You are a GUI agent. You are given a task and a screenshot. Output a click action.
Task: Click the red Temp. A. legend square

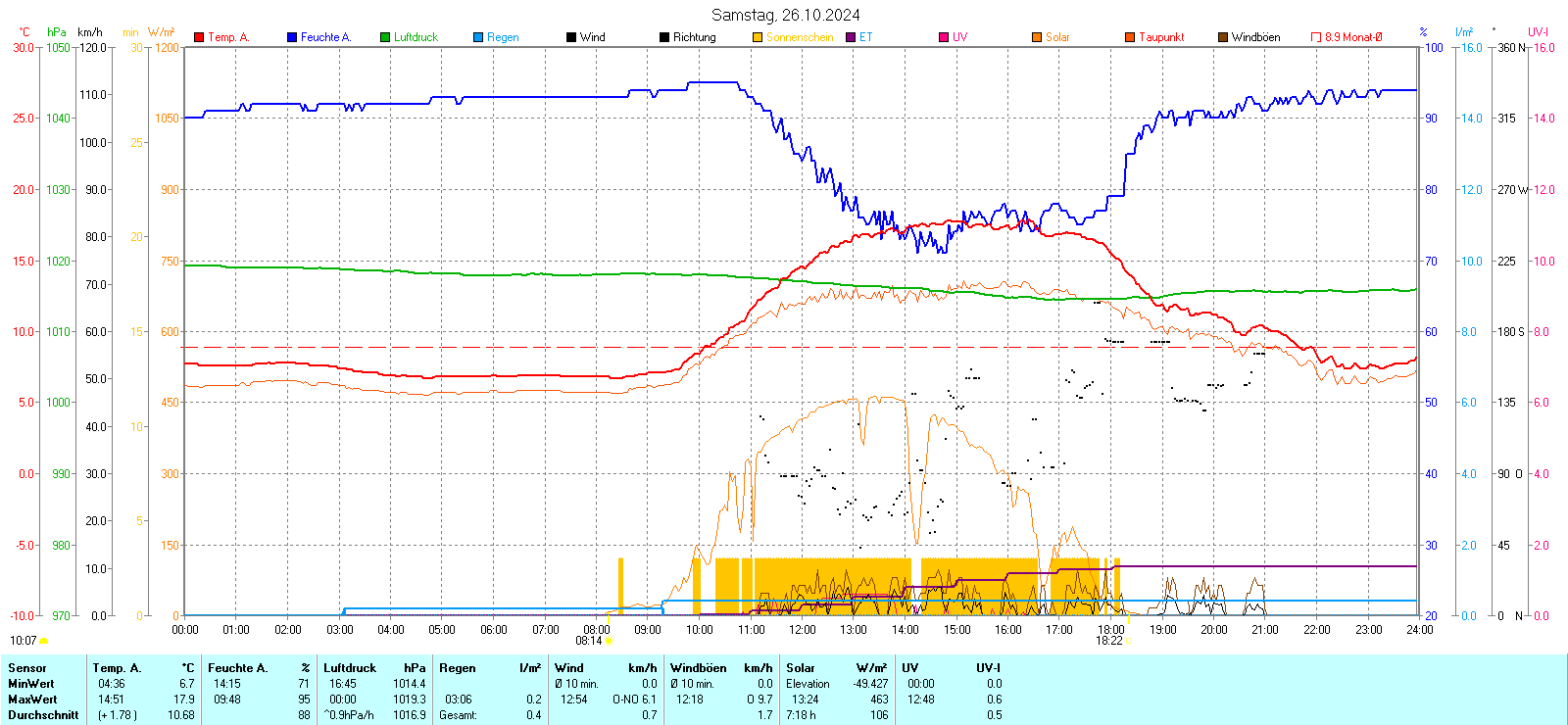click(x=199, y=37)
